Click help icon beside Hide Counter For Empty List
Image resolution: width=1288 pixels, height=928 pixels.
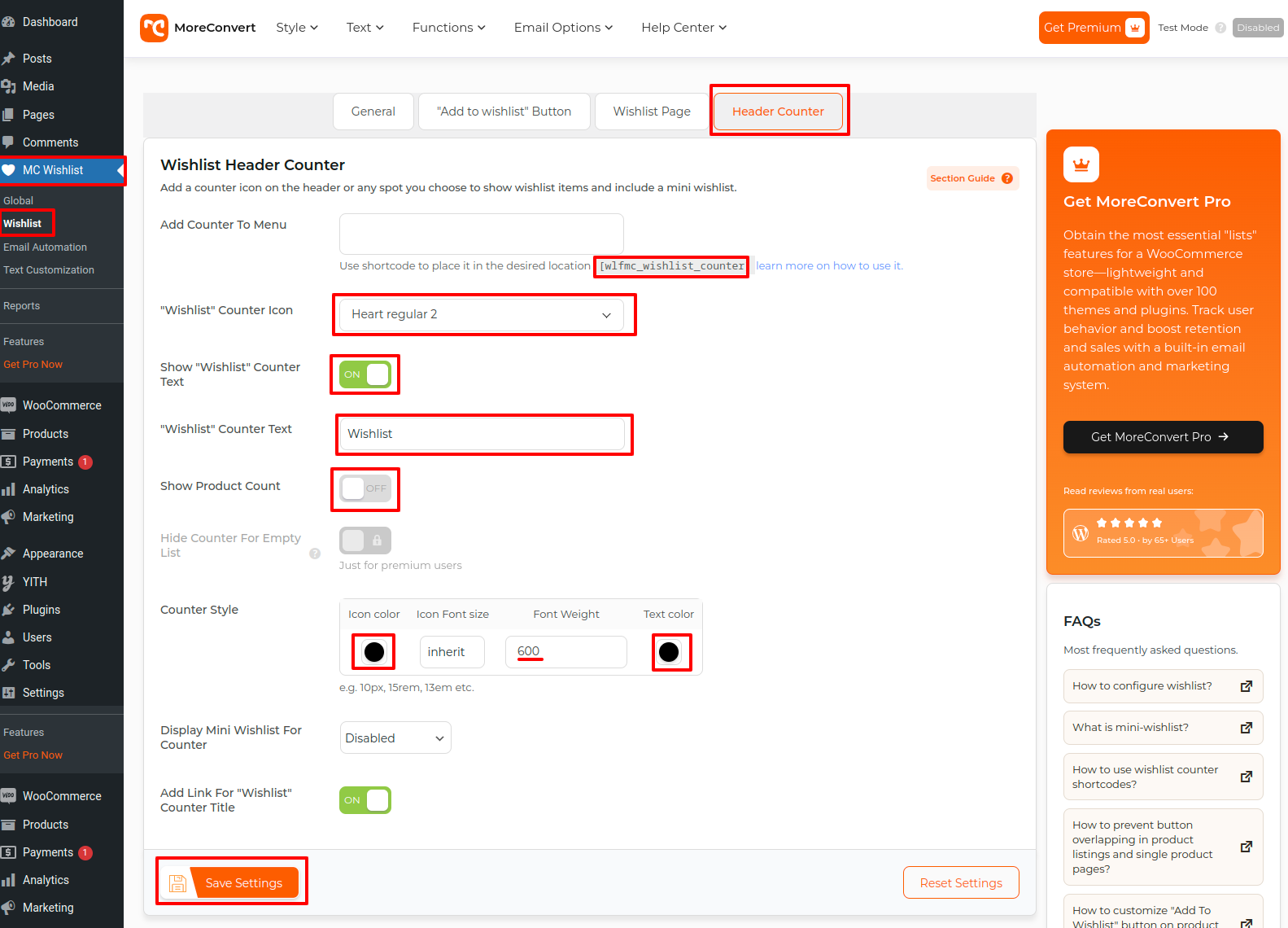[x=315, y=554]
